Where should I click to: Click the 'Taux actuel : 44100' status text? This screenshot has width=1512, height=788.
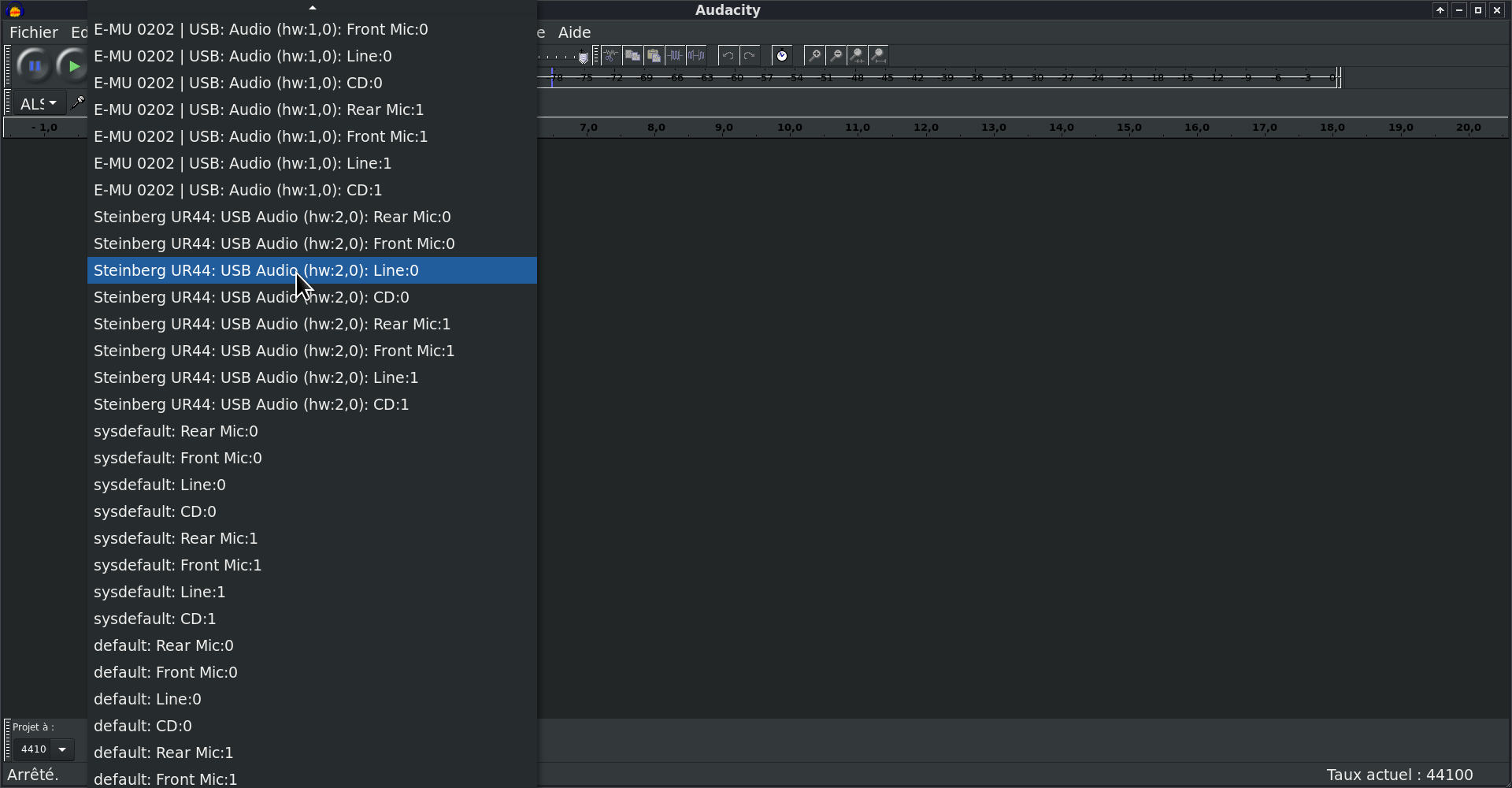coord(1399,775)
